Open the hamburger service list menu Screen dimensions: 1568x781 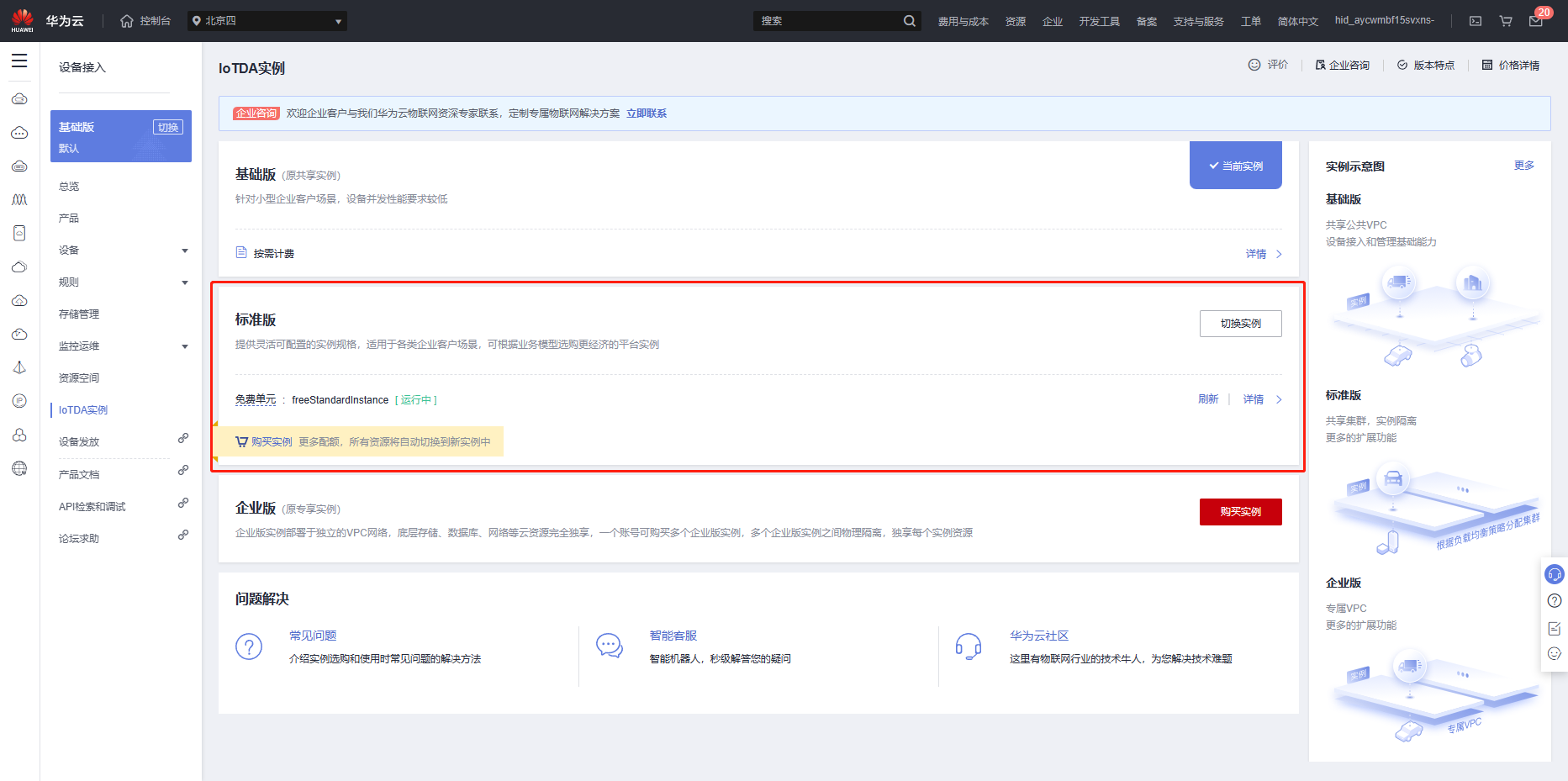pyautogui.click(x=19, y=61)
